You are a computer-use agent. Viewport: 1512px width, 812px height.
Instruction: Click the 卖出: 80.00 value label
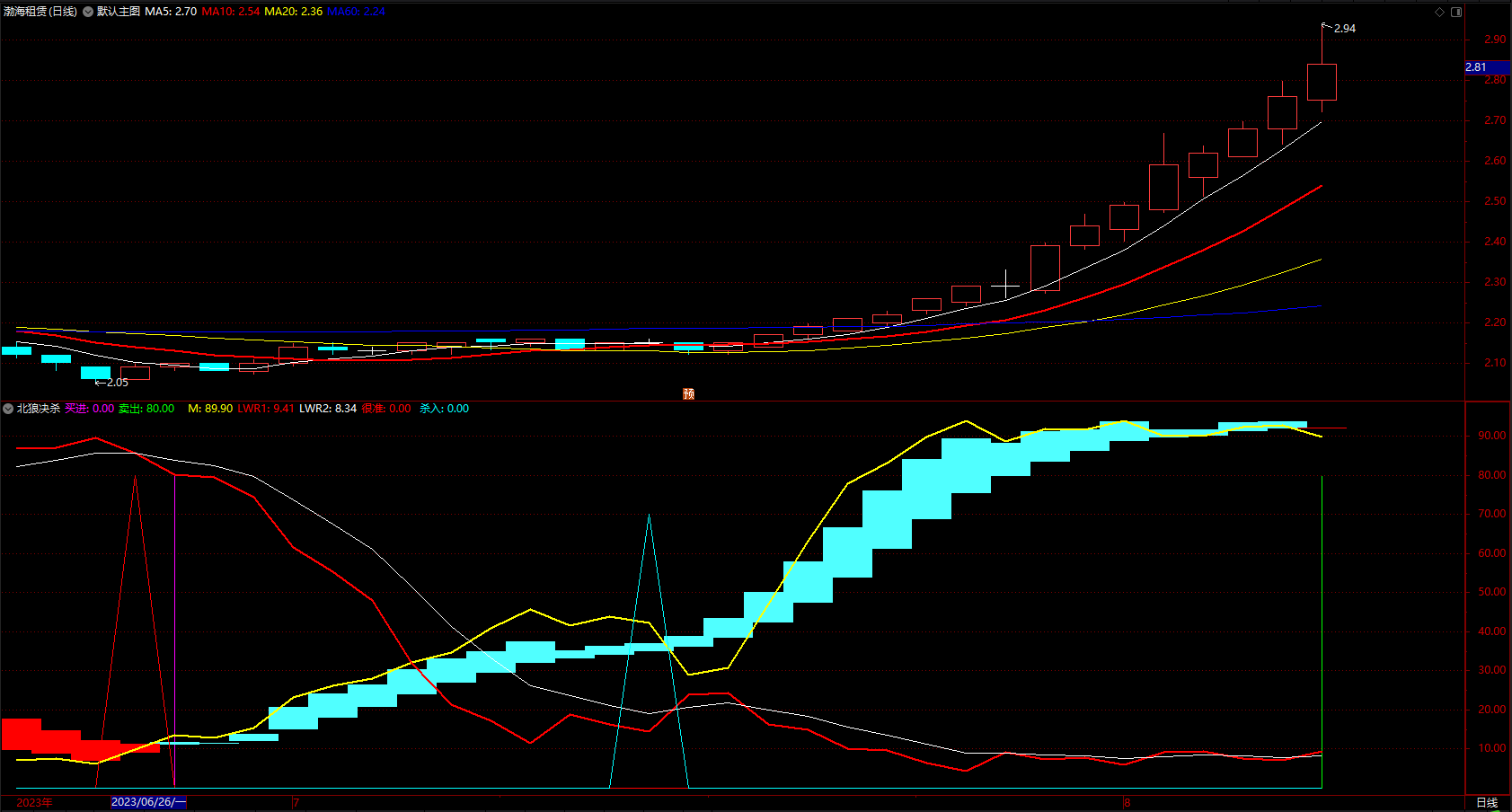(x=146, y=409)
